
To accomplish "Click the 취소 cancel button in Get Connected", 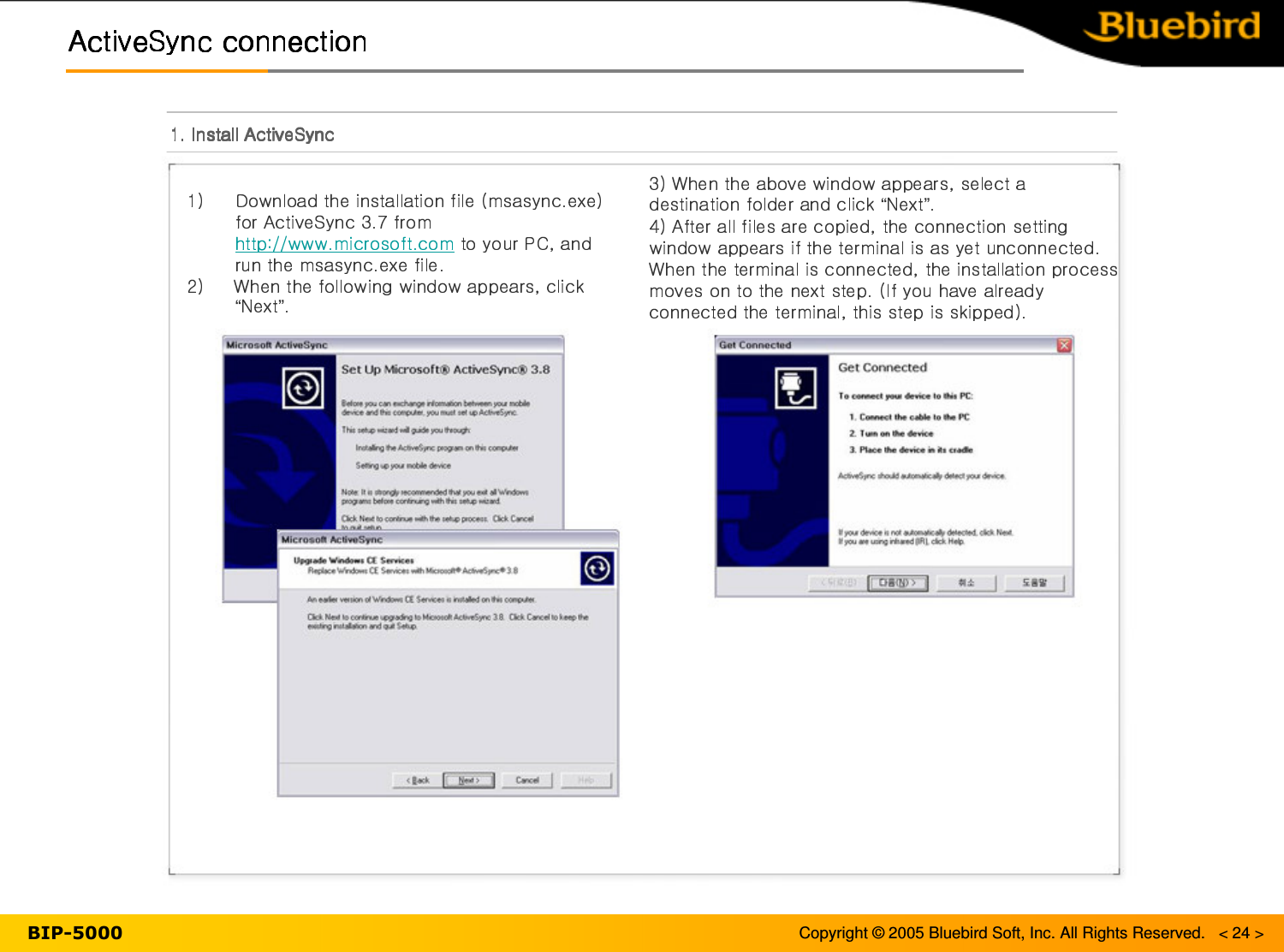I will (x=966, y=583).
